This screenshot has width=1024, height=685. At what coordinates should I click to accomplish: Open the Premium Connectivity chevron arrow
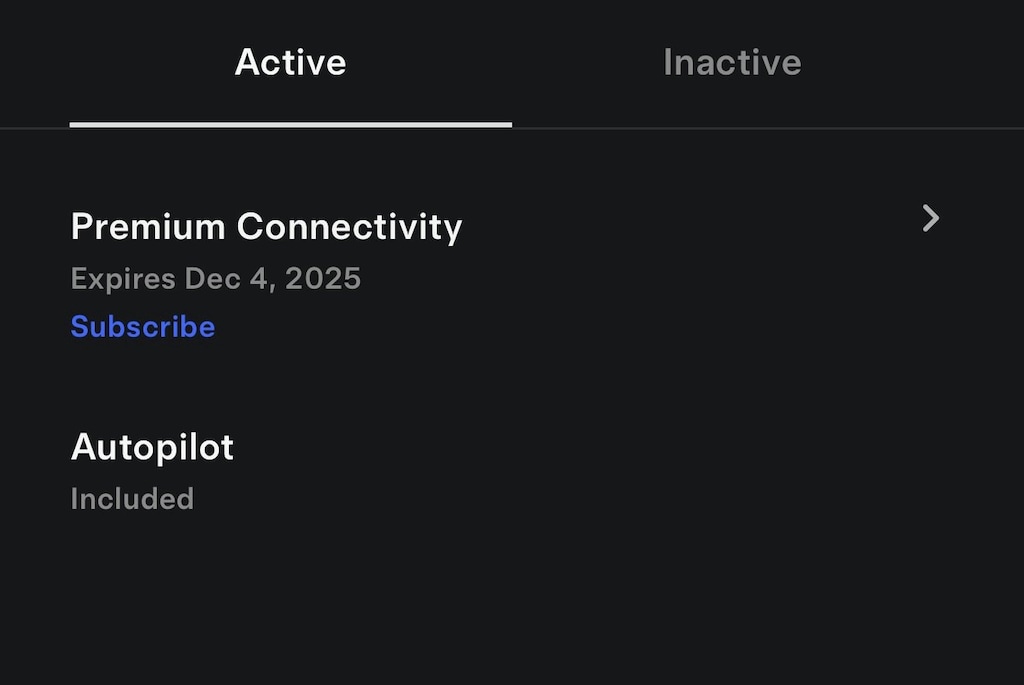pos(930,218)
